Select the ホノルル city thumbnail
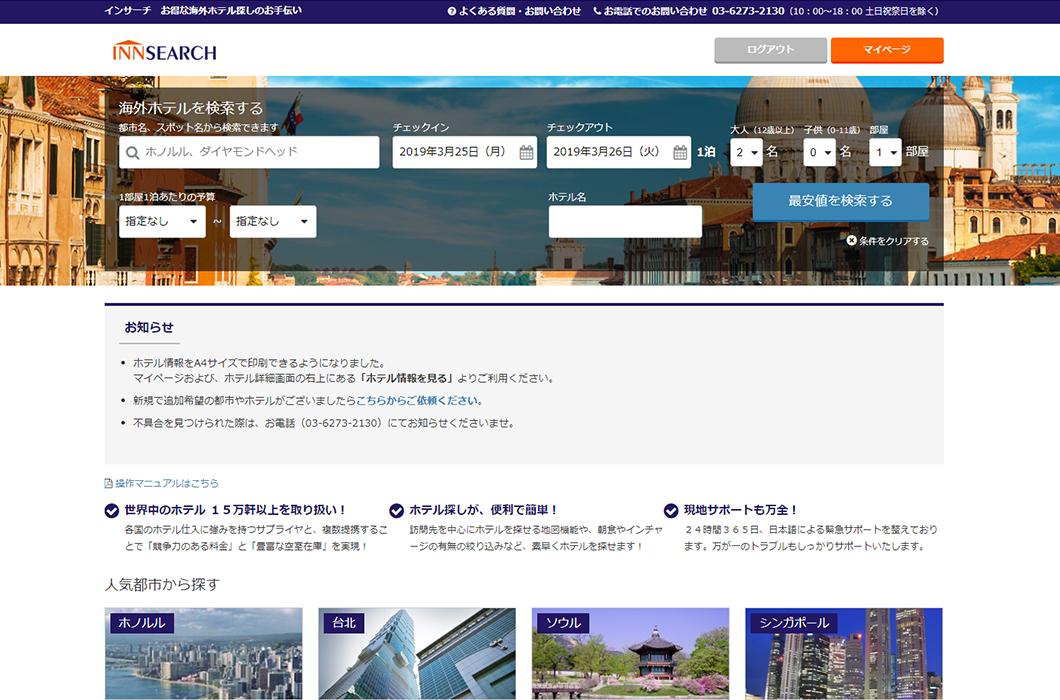 (203, 653)
